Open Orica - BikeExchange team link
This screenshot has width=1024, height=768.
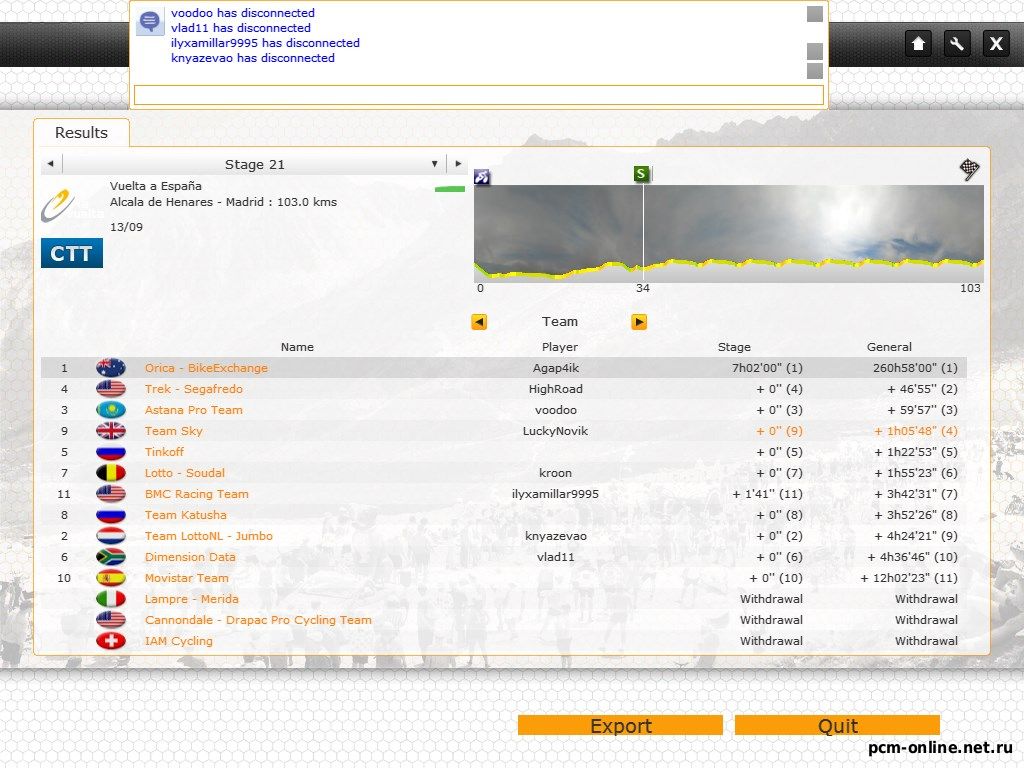[x=206, y=368]
